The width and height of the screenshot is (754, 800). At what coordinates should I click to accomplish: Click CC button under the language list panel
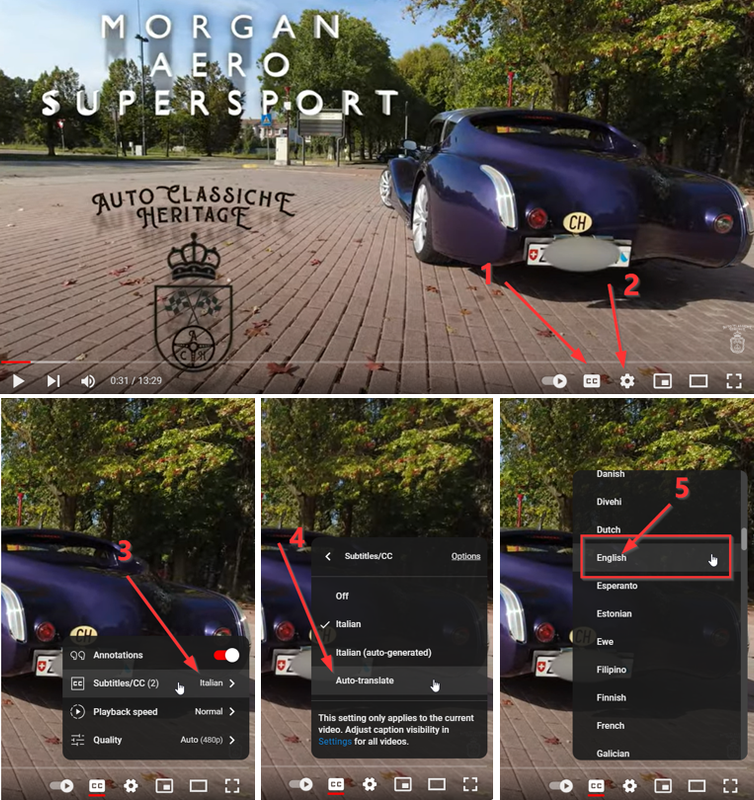pos(596,786)
